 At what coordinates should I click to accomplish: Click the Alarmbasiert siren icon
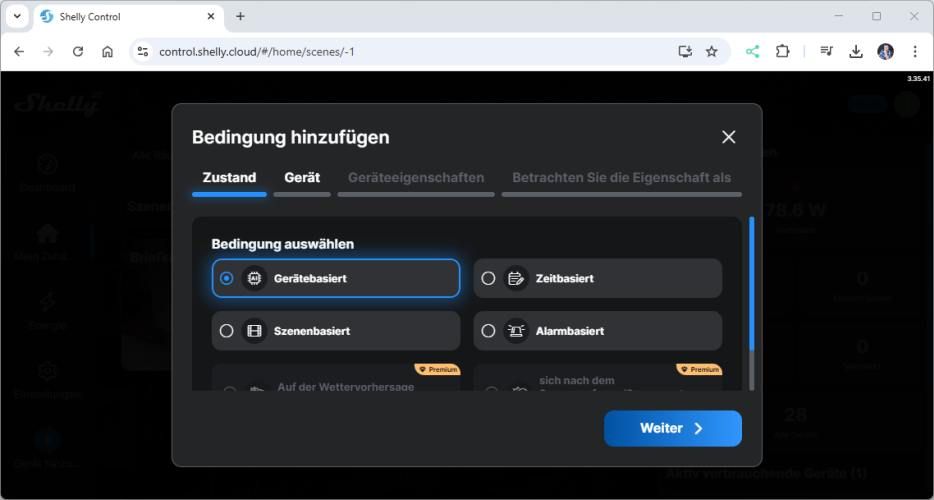516,331
